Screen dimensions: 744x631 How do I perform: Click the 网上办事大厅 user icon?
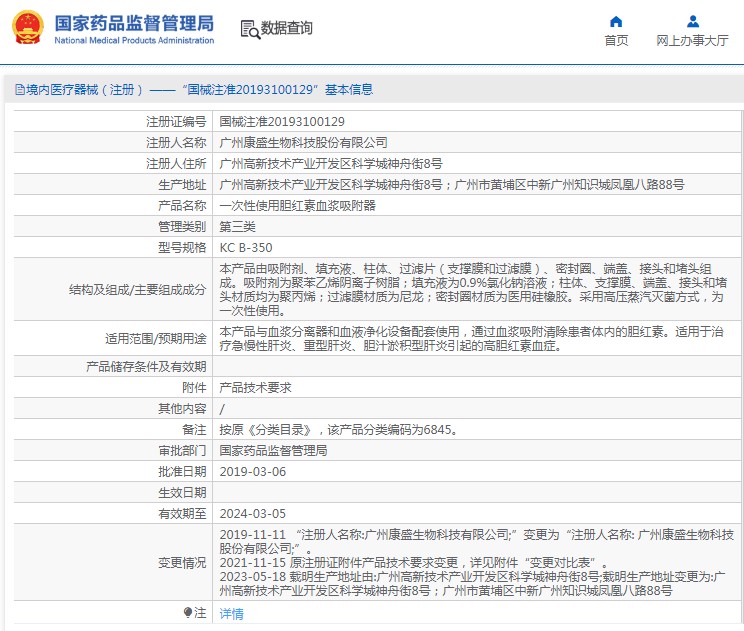coord(693,22)
